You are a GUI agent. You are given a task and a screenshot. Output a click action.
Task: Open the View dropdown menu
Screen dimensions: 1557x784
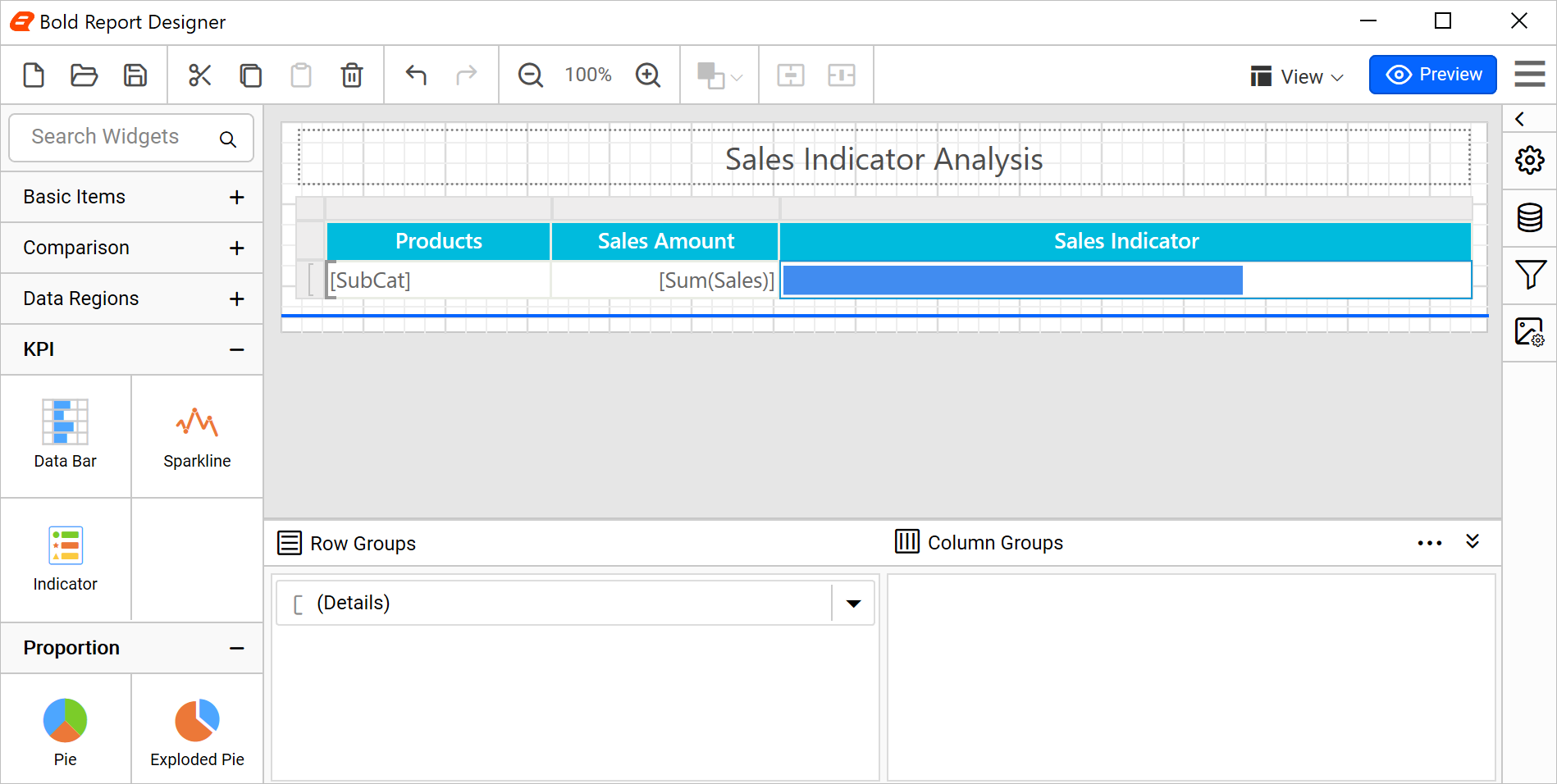click(1298, 76)
